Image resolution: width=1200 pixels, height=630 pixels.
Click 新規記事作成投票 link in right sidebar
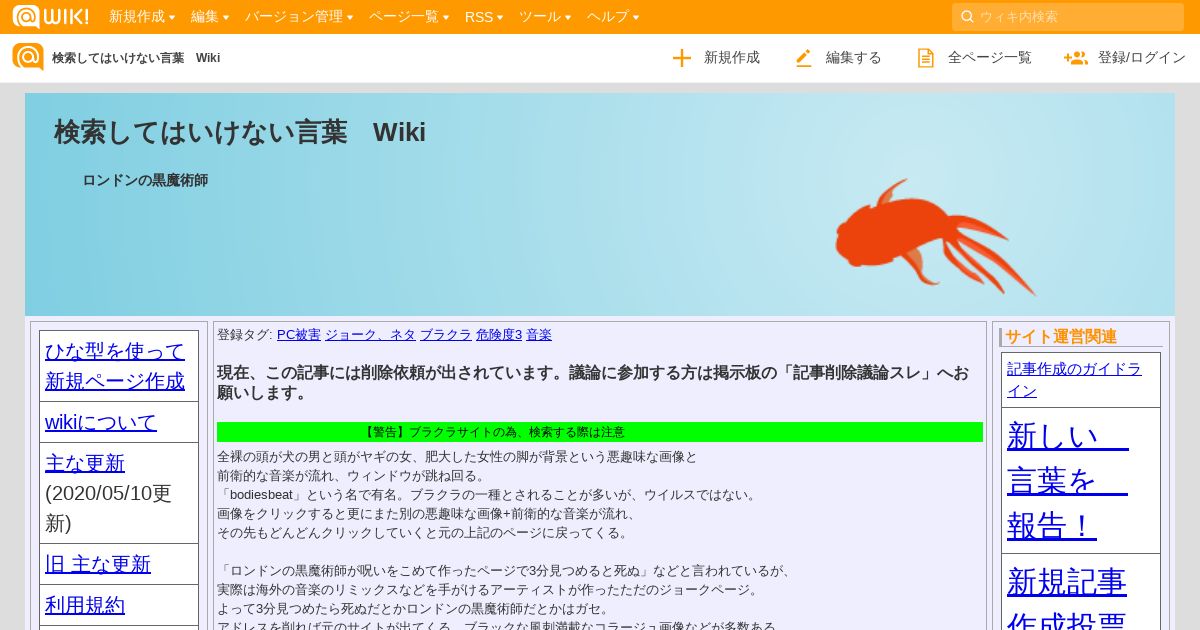[x=1067, y=597]
